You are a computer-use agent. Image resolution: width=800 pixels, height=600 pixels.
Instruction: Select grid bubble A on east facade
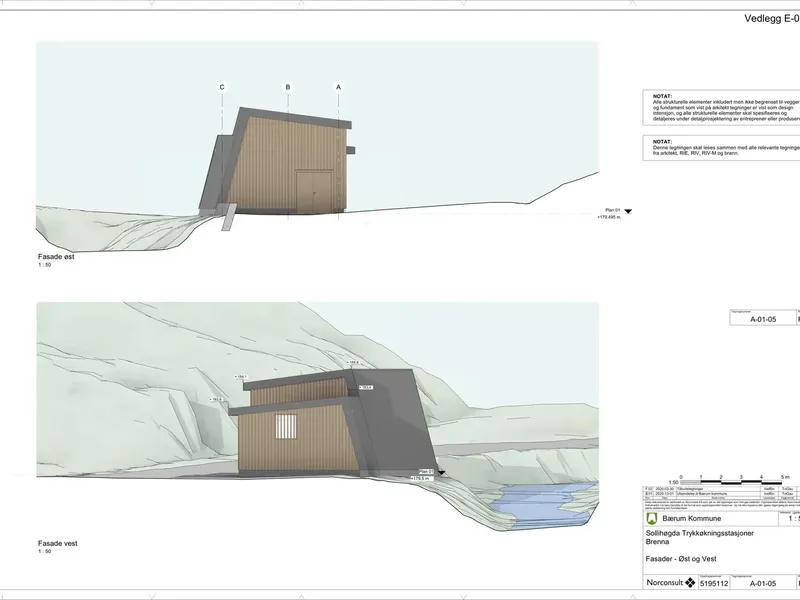pos(338,87)
